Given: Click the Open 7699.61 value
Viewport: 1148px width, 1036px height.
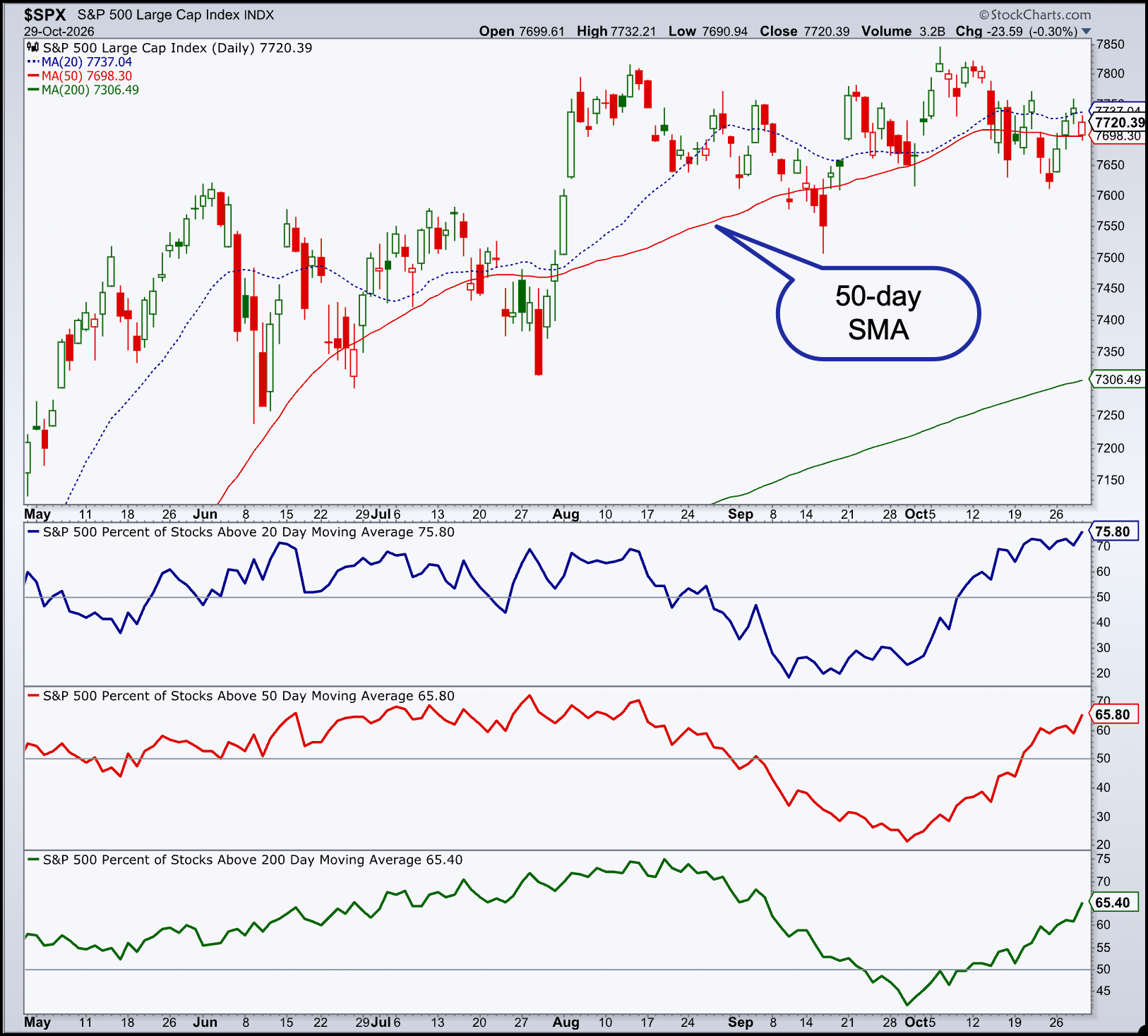Looking at the screenshot, I should (x=522, y=31).
